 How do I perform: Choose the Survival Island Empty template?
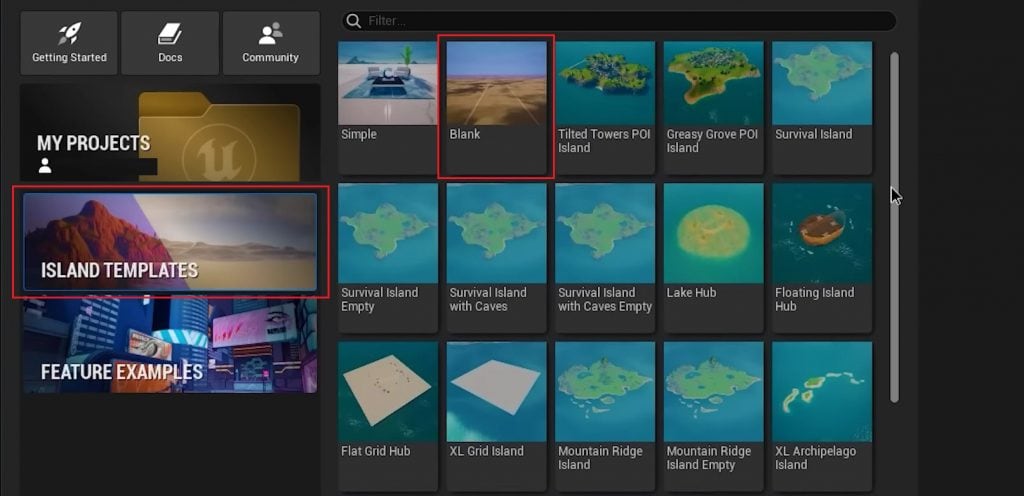coord(388,258)
